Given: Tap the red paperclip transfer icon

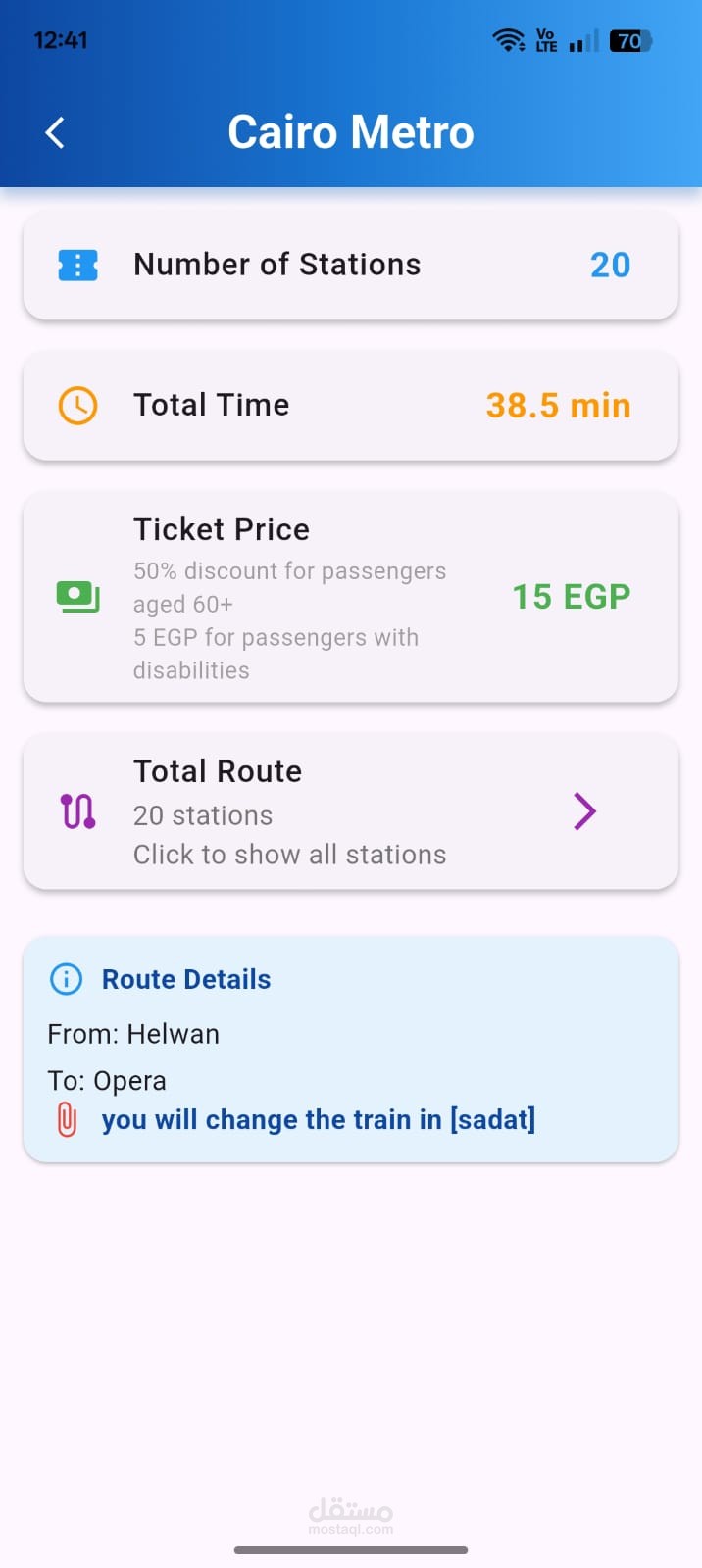Looking at the screenshot, I should click(67, 1119).
